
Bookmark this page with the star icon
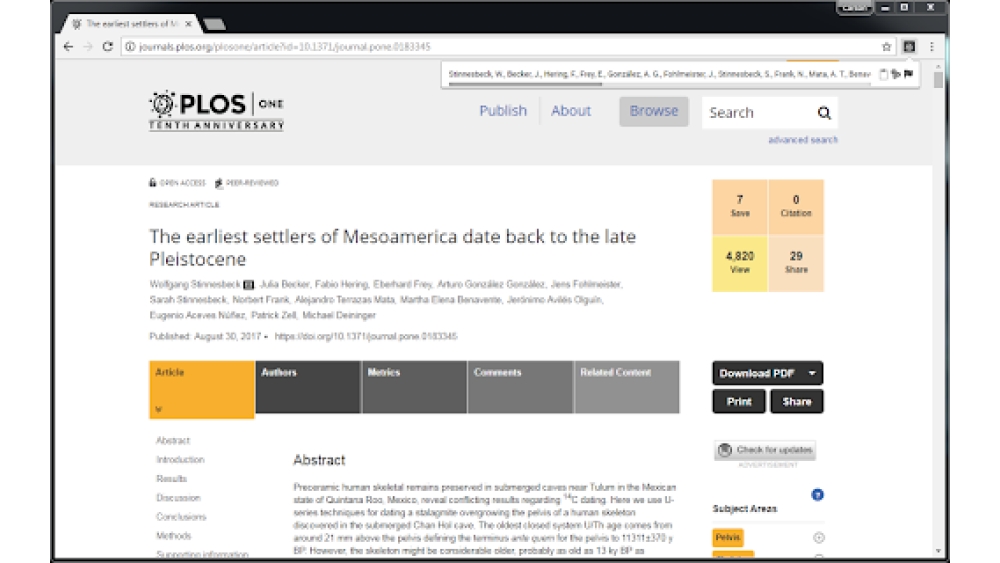[x=886, y=47]
